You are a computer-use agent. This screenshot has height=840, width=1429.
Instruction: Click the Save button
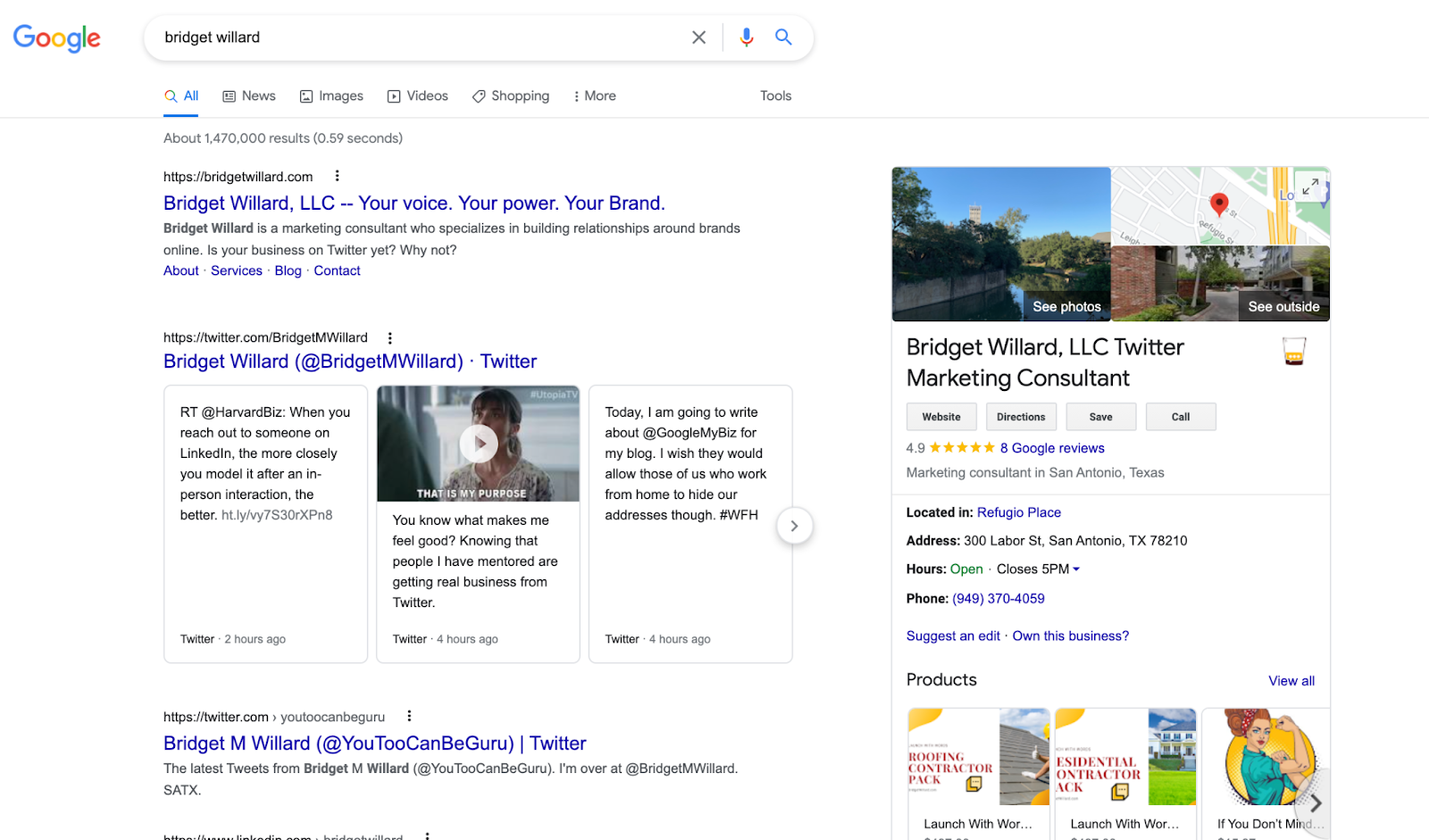[1101, 417]
